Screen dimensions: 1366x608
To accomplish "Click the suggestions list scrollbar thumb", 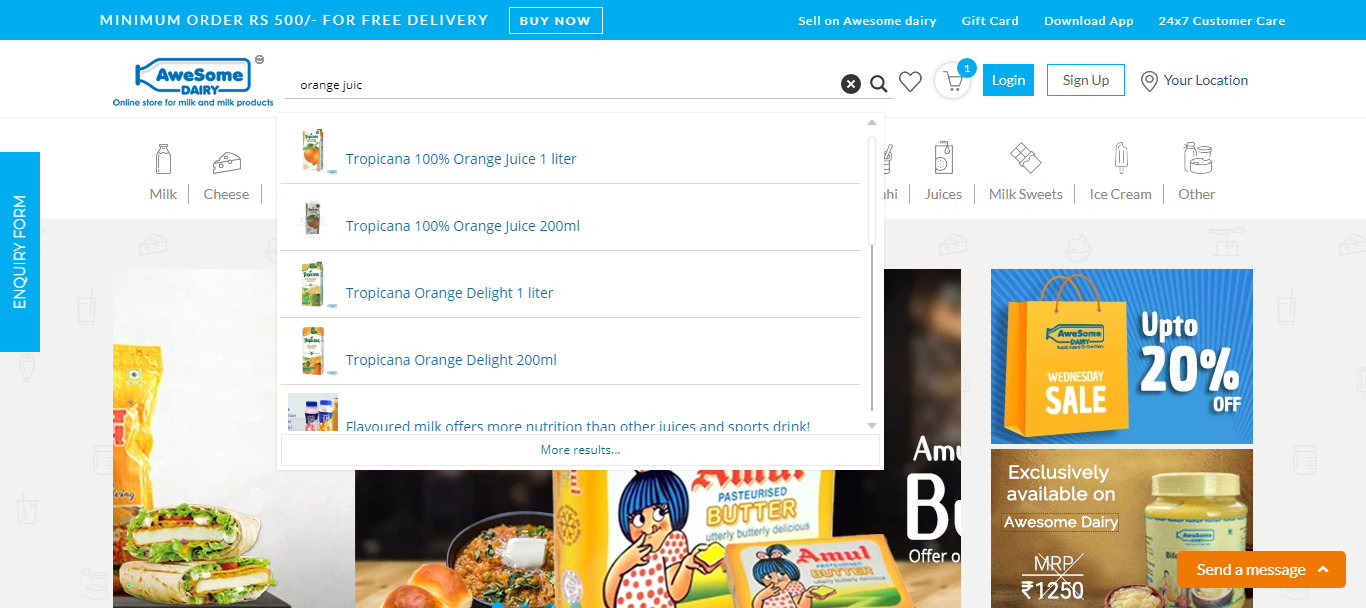I will click(872, 190).
